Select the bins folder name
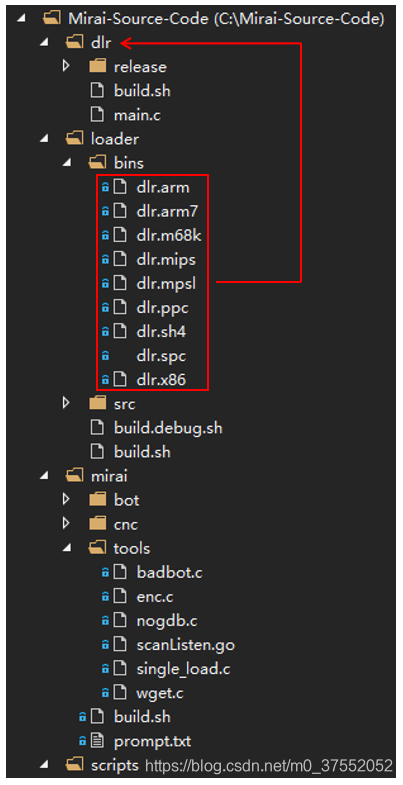Screen dimensions: 403x785 [x=129, y=163]
